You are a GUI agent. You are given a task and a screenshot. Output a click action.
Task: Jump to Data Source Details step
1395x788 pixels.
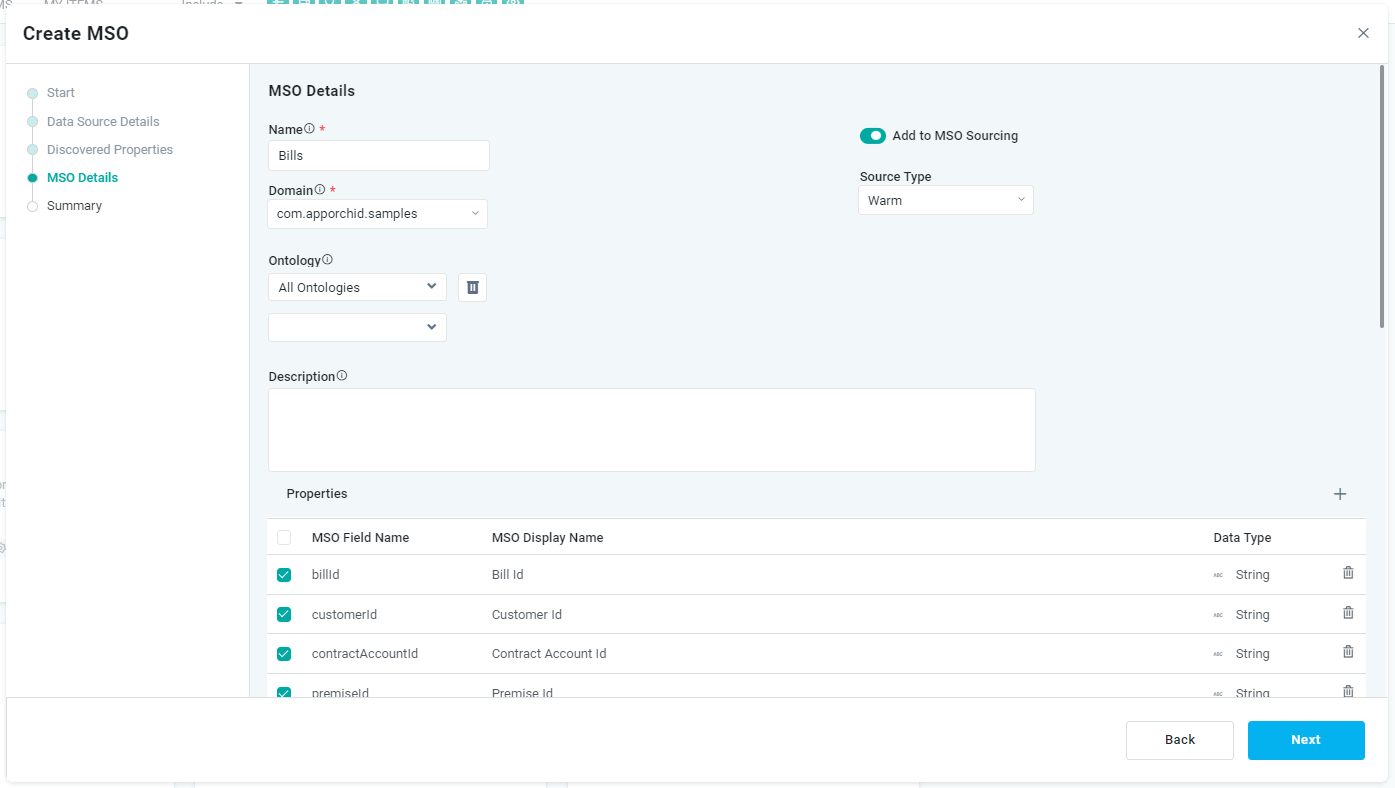pos(102,122)
